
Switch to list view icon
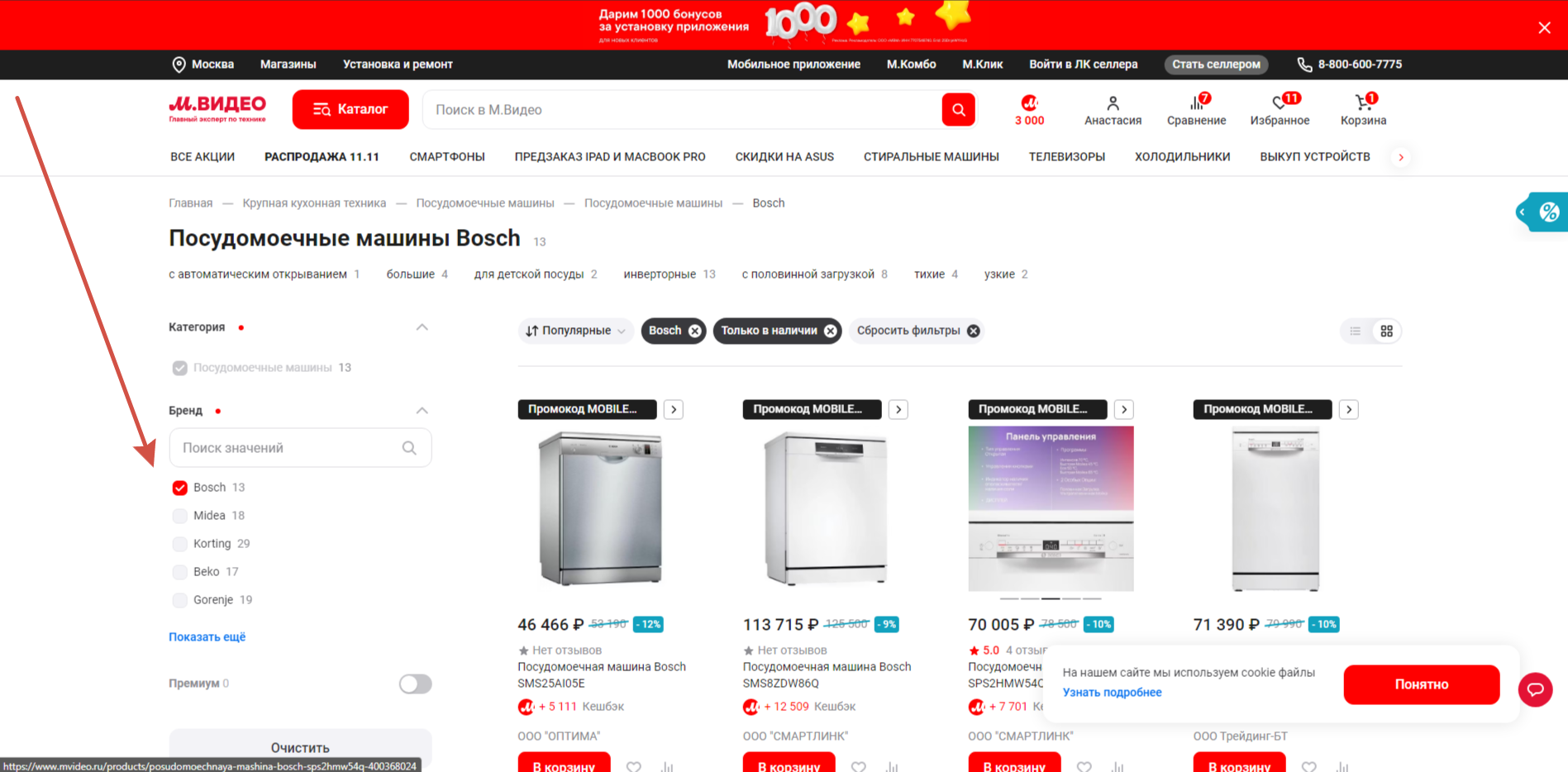(1355, 331)
